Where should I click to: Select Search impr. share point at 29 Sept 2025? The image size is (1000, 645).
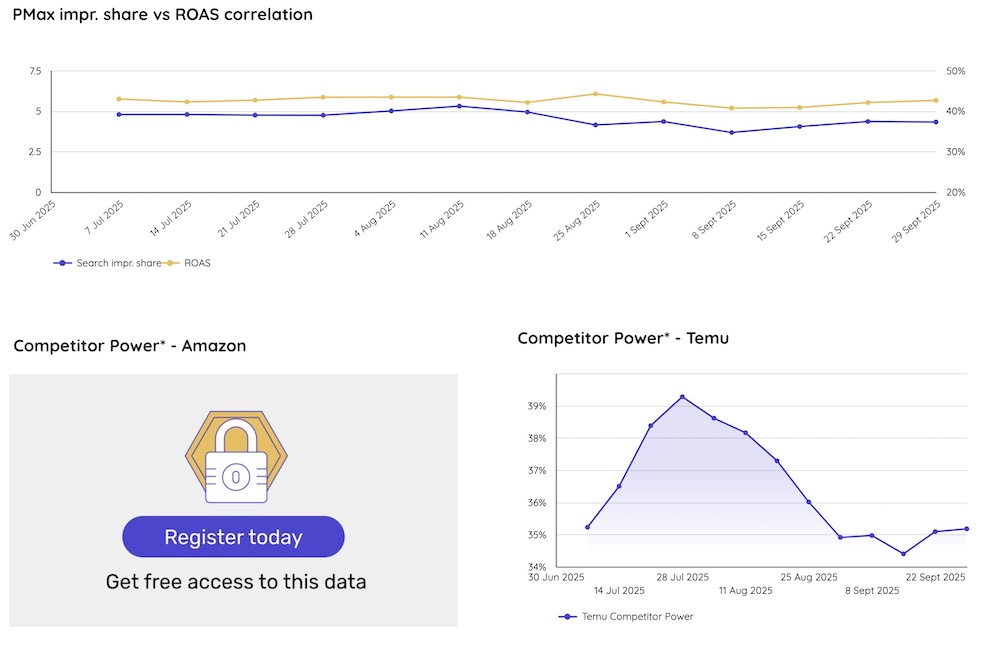(x=936, y=122)
